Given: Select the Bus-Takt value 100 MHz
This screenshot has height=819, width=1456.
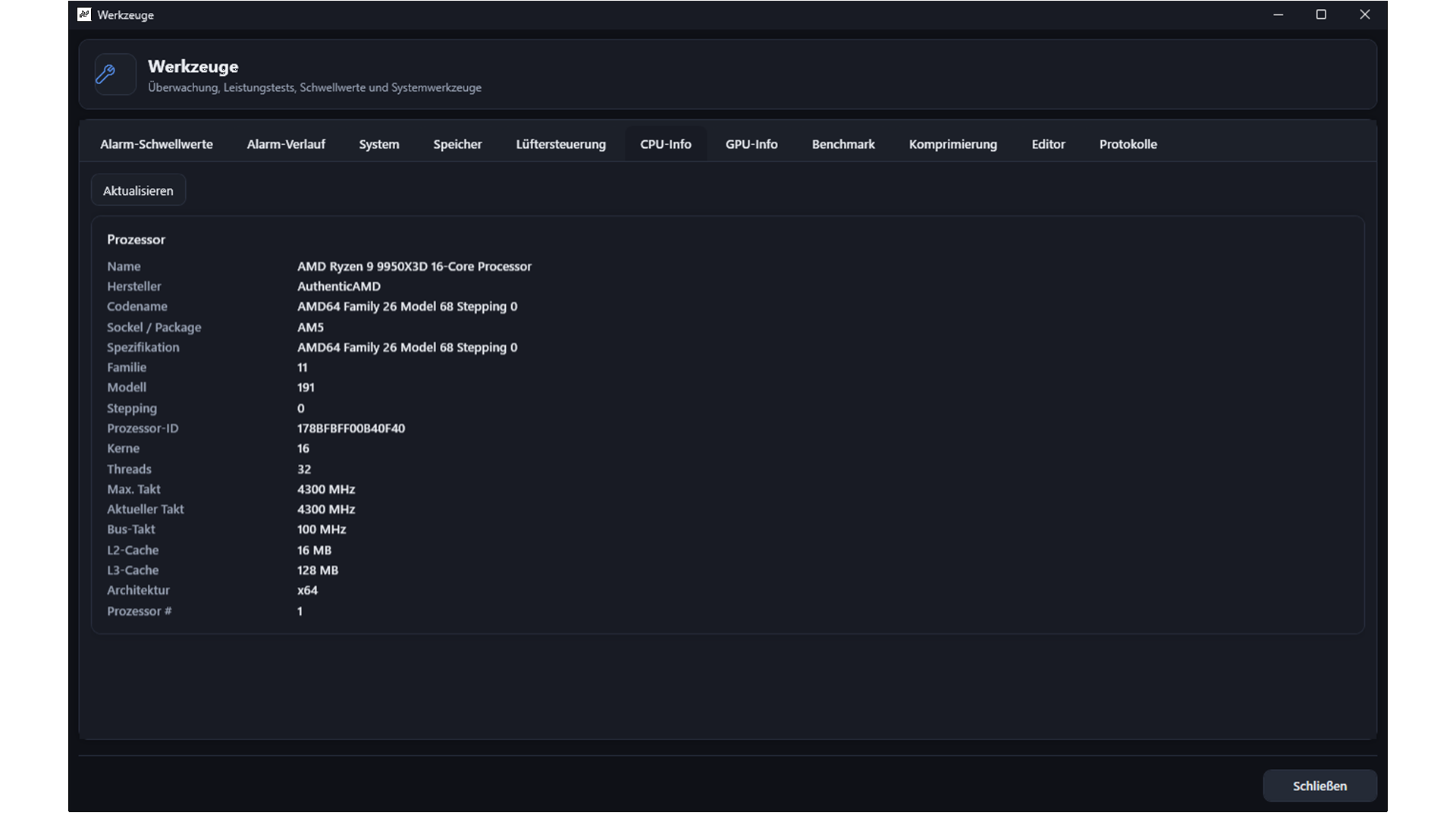Looking at the screenshot, I should click(x=322, y=529).
